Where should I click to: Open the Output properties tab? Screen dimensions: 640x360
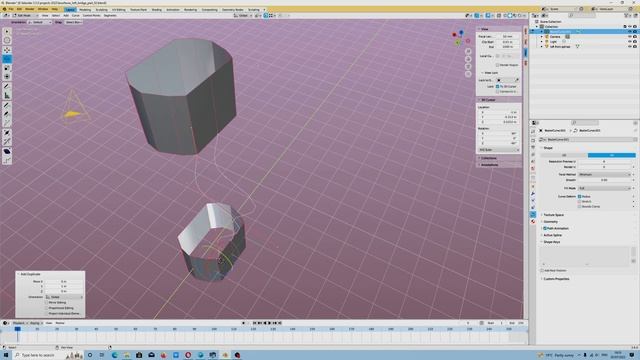[533, 147]
